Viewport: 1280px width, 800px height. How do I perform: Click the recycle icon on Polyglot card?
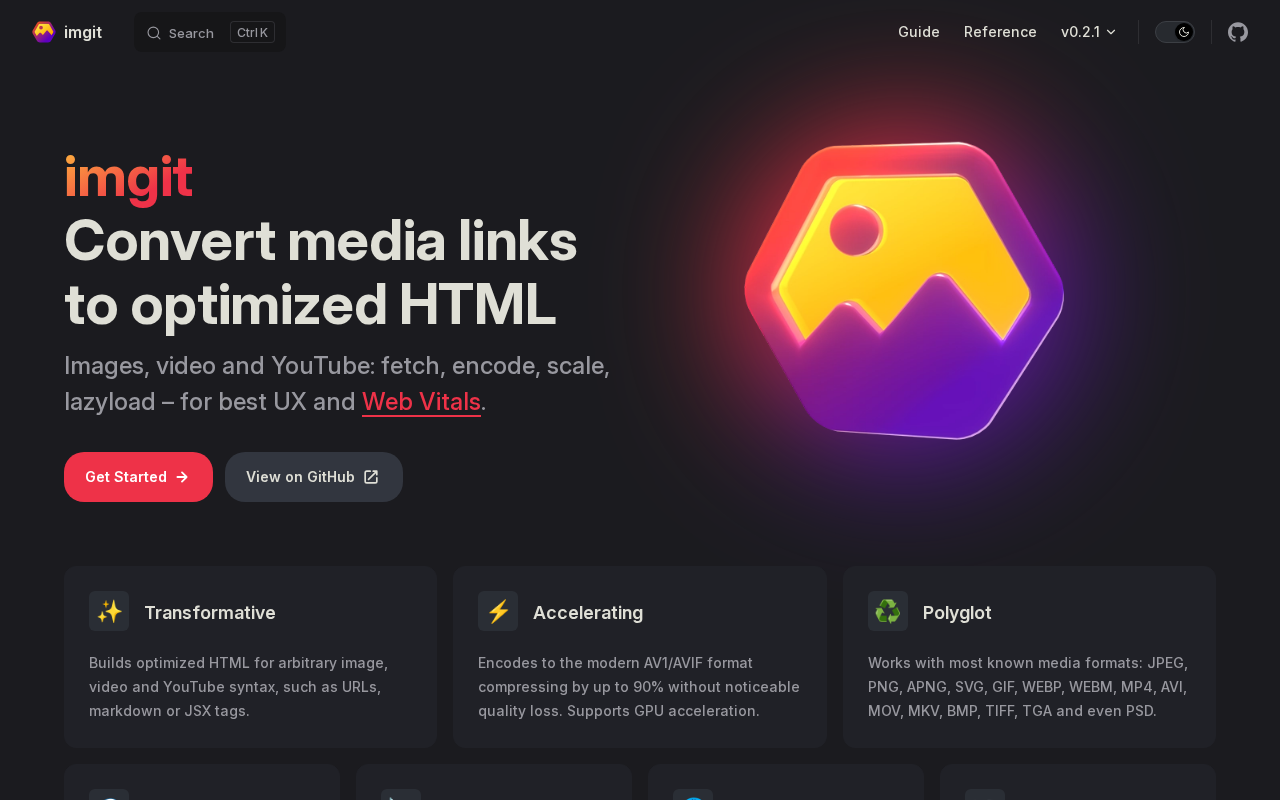point(888,611)
